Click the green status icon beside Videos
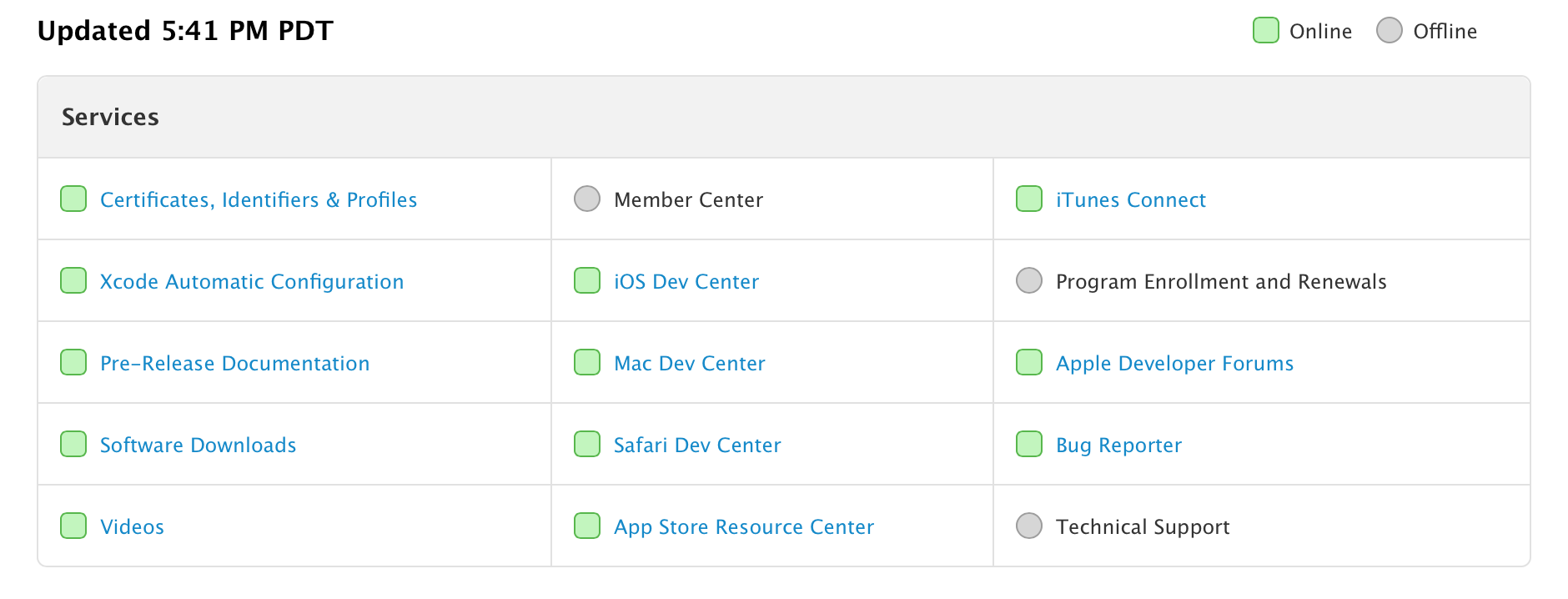The image size is (1568, 599). coord(73,526)
